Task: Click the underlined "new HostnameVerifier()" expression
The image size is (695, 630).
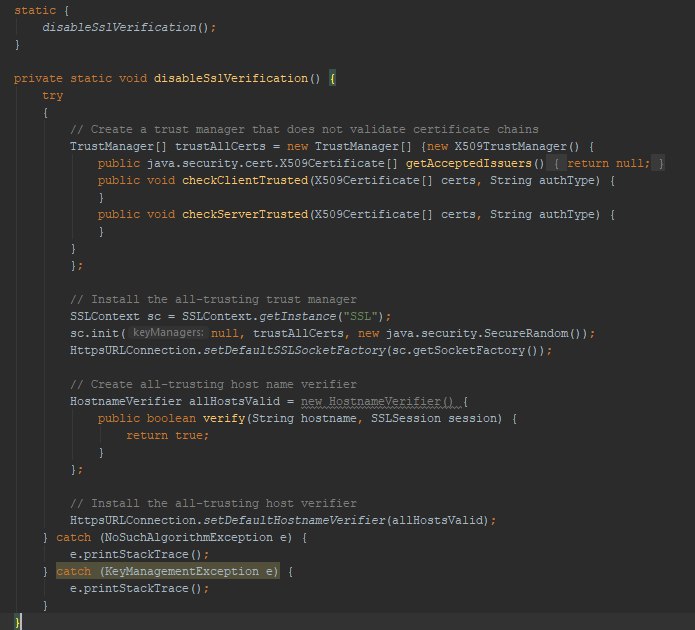Action: tap(377, 402)
